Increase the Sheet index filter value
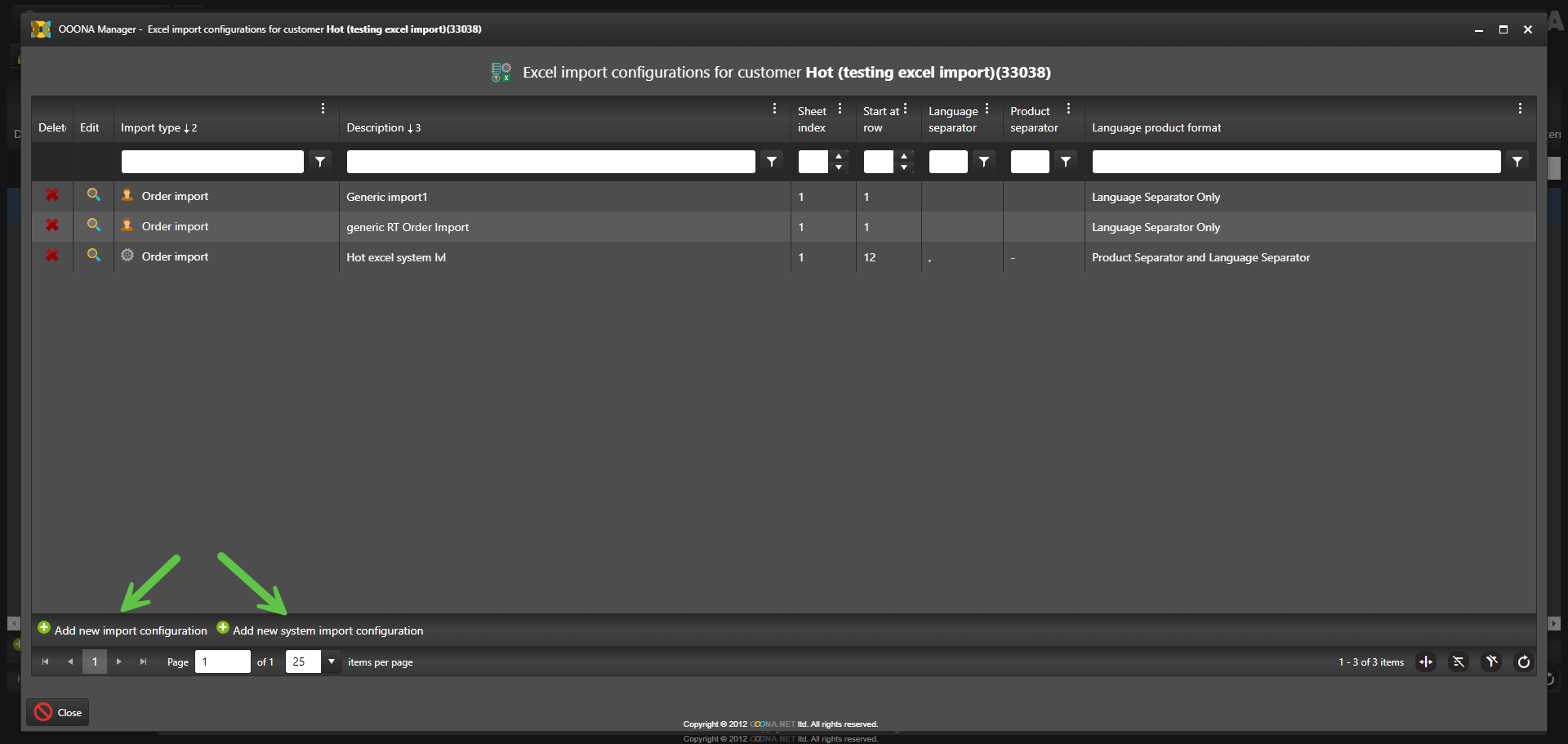Viewport: 1568px width, 744px height. 839,156
